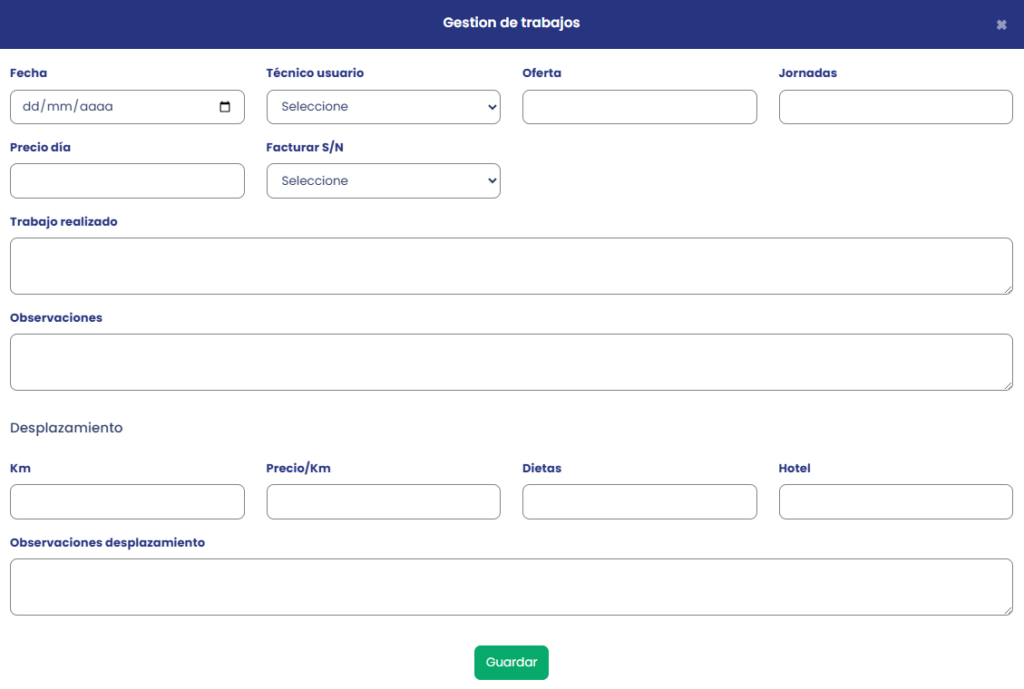
Task: Click into the Dietas field
Action: pos(639,502)
